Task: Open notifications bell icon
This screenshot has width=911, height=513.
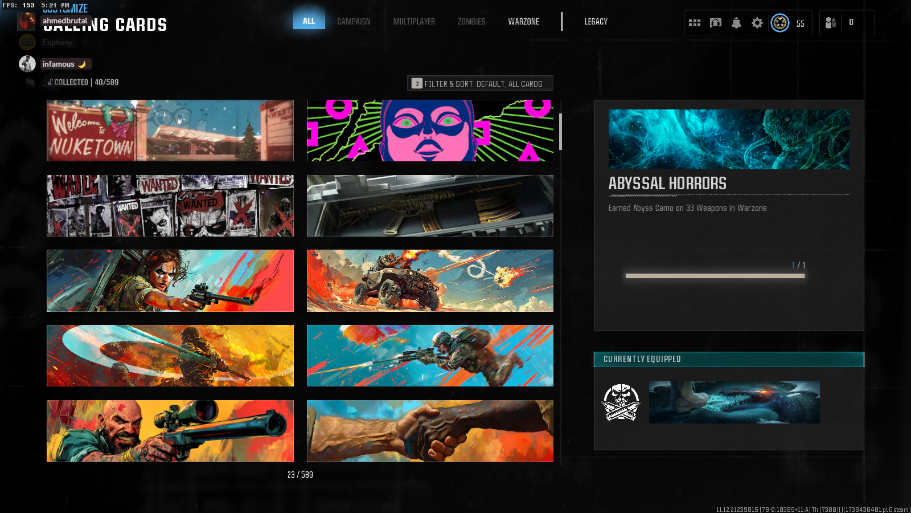Action: [x=736, y=23]
